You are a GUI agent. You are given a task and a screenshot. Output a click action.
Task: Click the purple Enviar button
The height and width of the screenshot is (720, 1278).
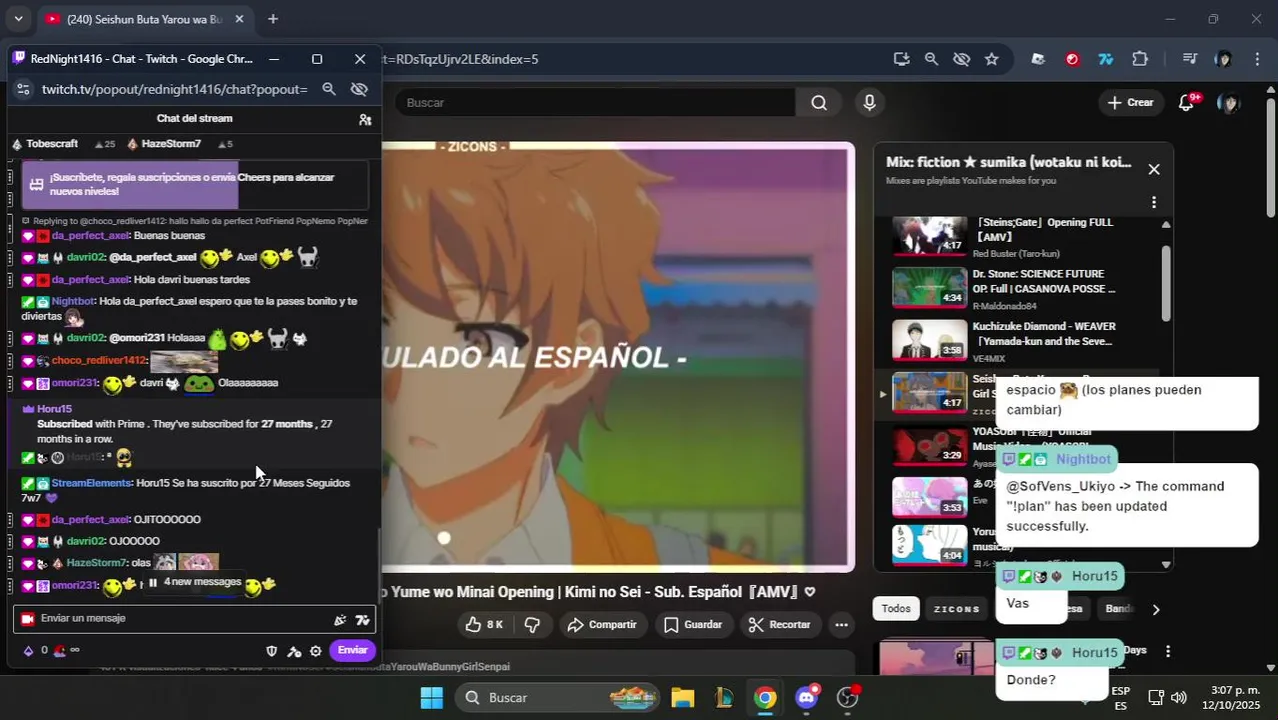pyautogui.click(x=352, y=651)
